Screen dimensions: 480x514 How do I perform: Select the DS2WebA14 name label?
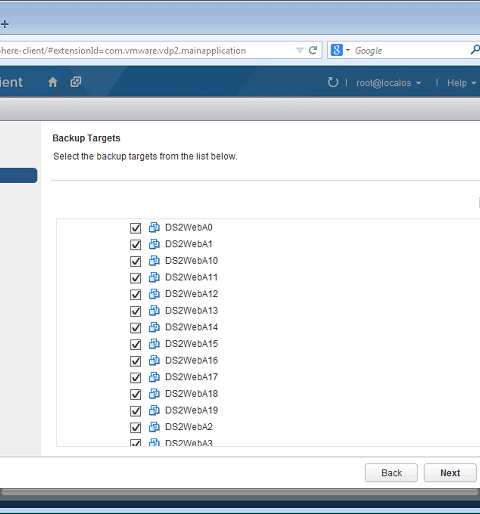tap(191, 327)
